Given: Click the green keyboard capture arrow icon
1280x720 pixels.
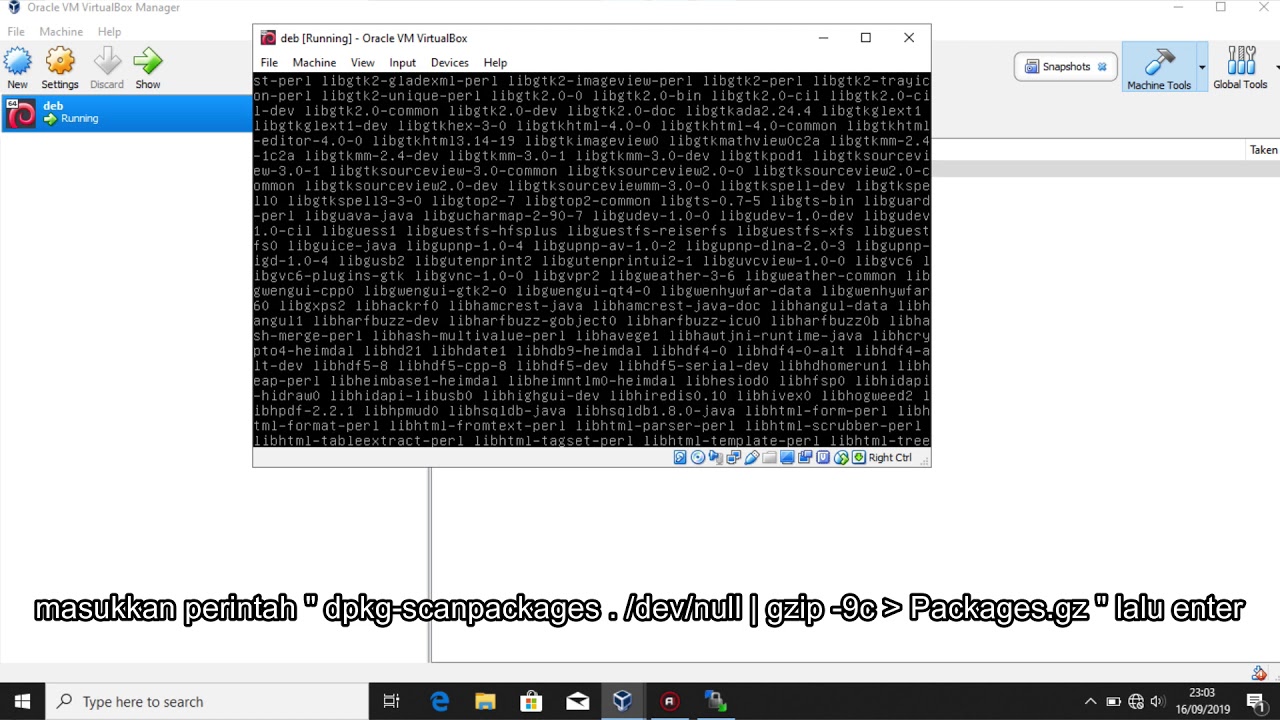Looking at the screenshot, I should [859, 457].
